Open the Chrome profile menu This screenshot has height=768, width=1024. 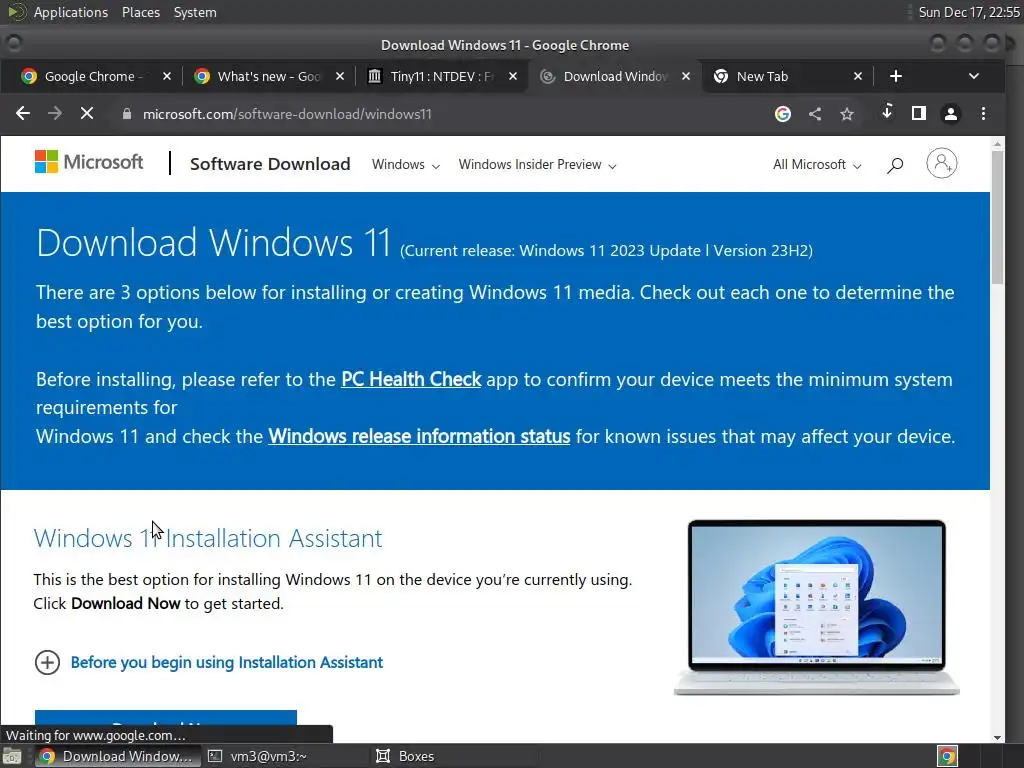coord(951,114)
